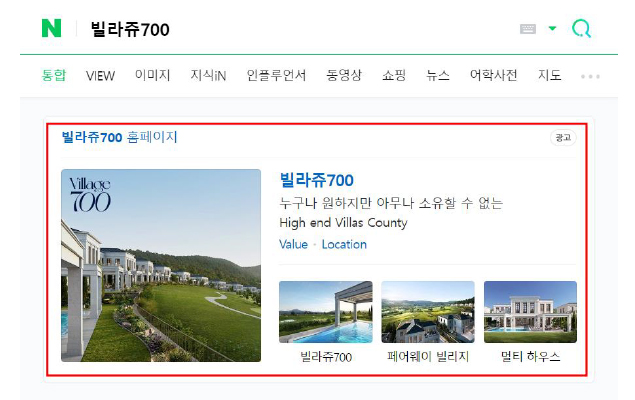Click the 광고 ad badge
This screenshot has height=400, width=635.
pos(563,138)
